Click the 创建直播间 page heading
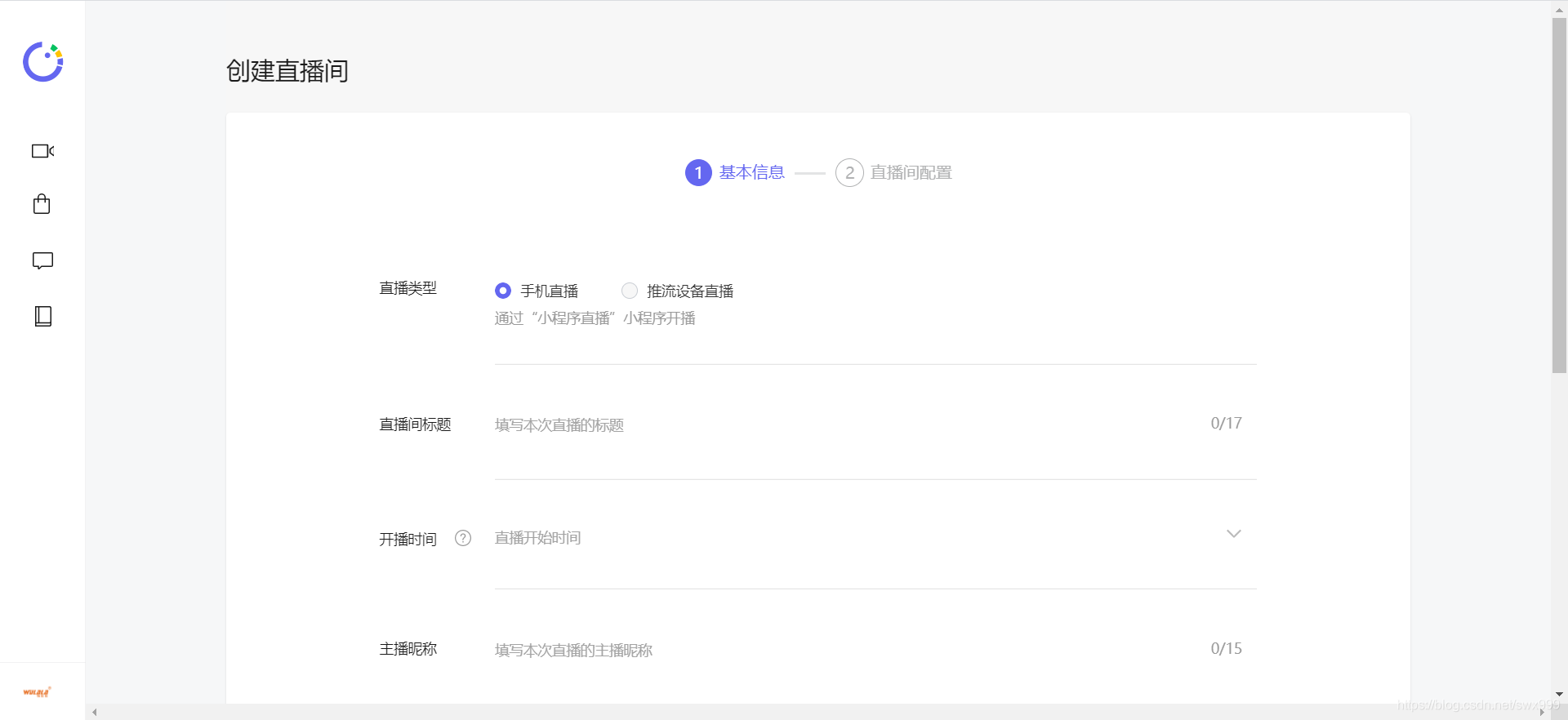Viewport: 1568px width, 720px height. pos(287,71)
